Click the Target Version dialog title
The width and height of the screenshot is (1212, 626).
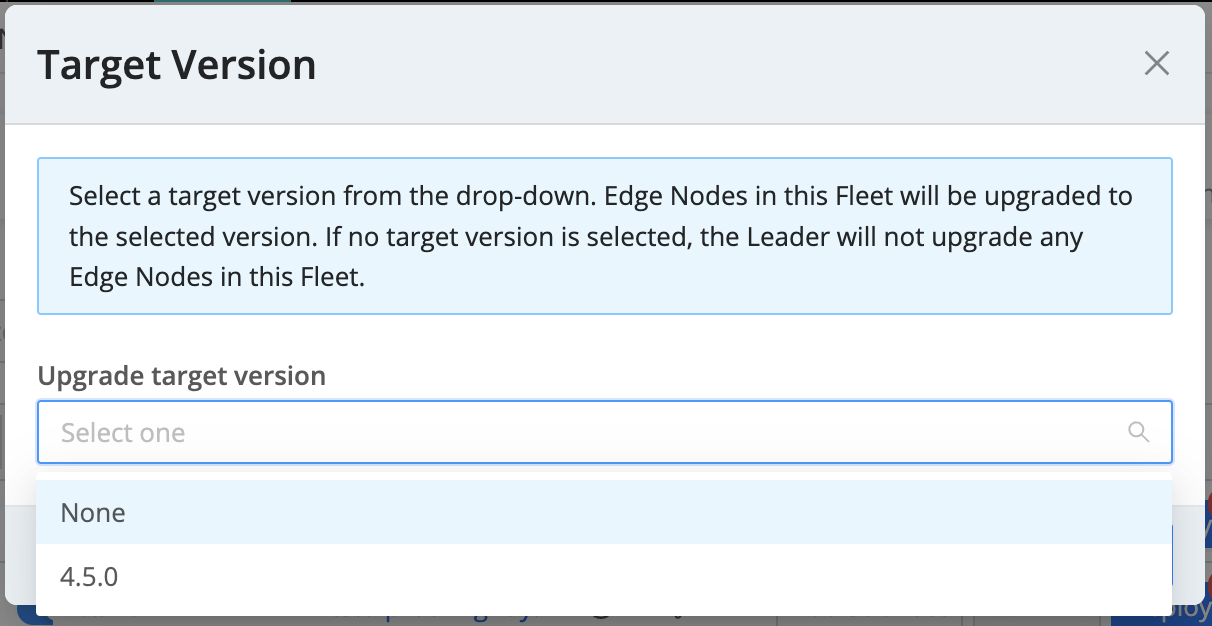pos(177,66)
